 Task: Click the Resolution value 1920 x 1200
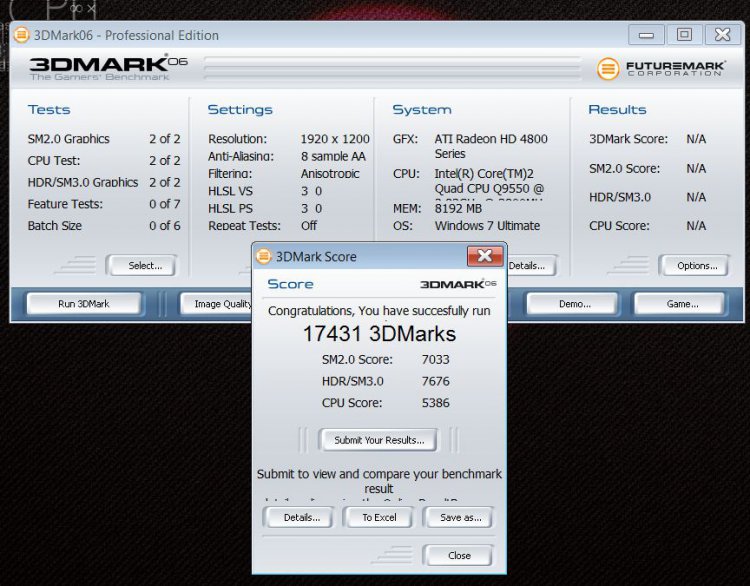335,139
